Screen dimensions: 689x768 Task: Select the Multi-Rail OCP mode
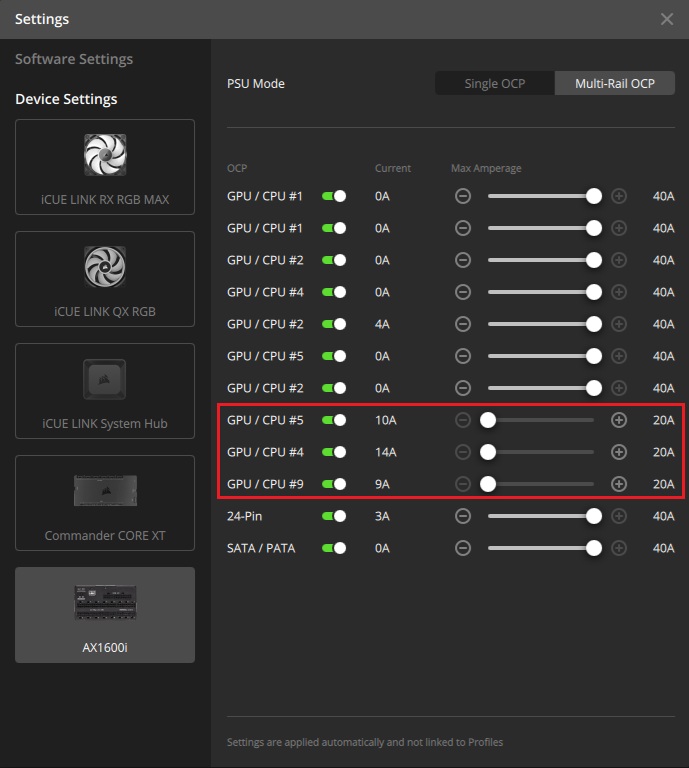pyautogui.click(x=615, y=83)
